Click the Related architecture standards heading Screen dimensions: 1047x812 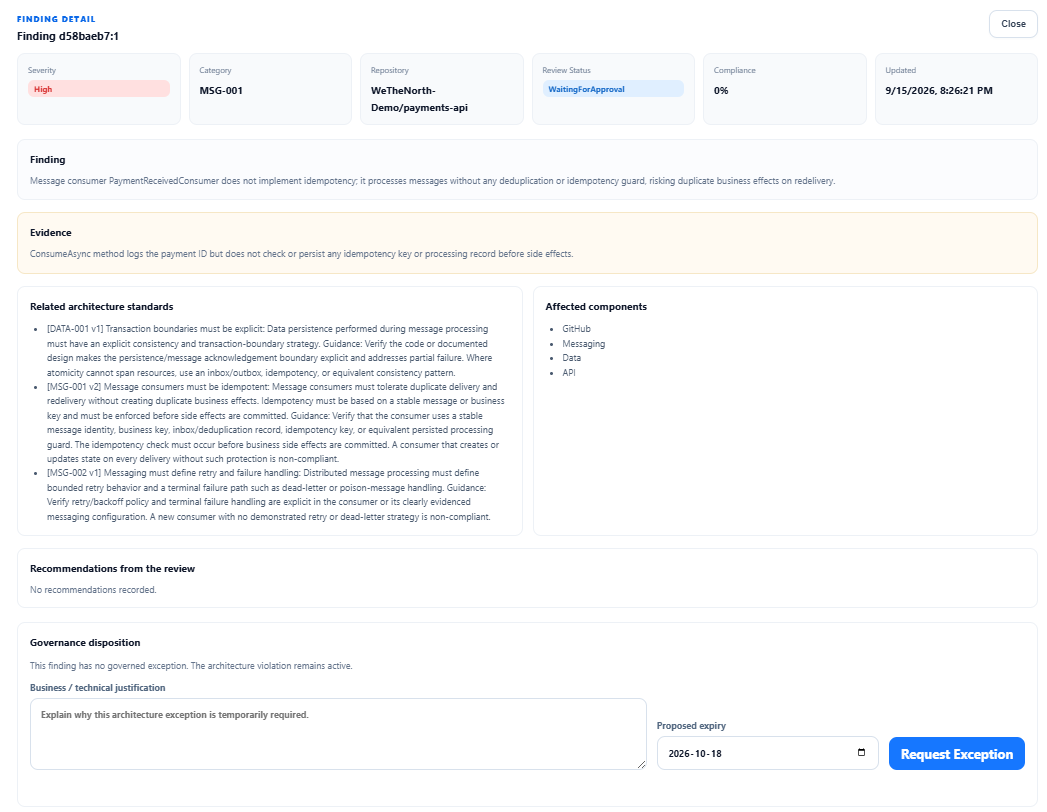point(101,307)
